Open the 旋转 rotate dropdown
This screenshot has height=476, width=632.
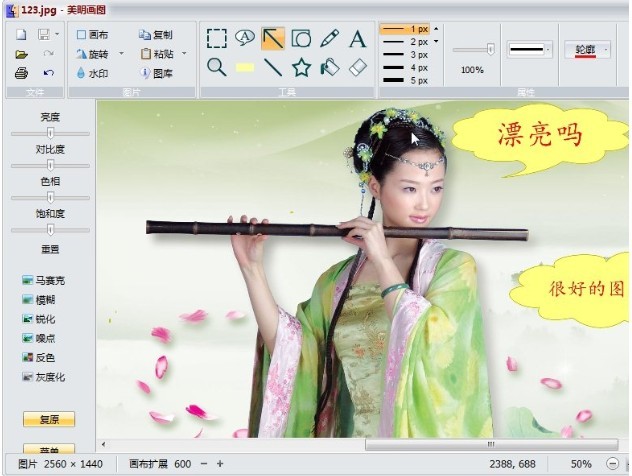tap(121, 54)
